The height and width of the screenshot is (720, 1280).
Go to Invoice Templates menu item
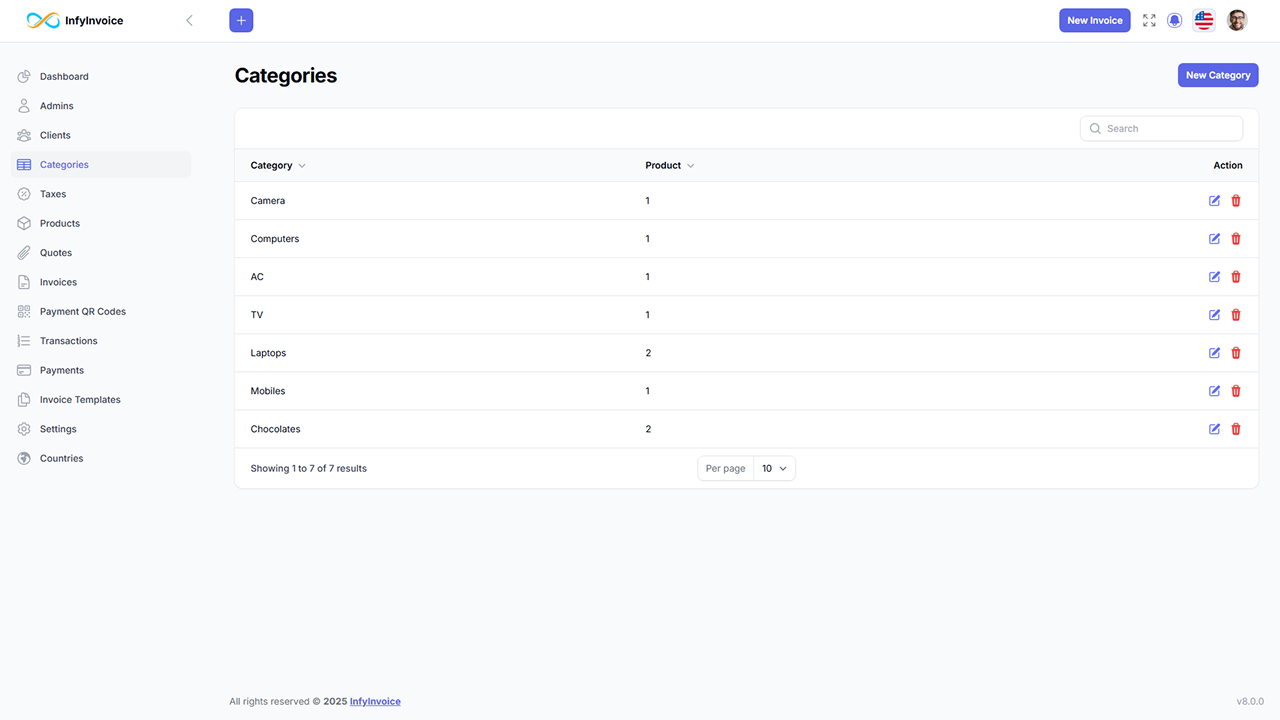(x=80, y=400)
